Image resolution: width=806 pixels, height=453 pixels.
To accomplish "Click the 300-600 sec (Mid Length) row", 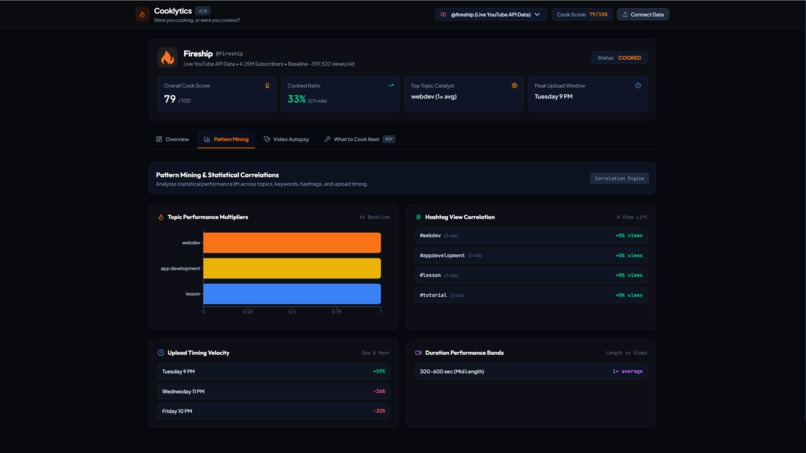I will coord(531,371).
